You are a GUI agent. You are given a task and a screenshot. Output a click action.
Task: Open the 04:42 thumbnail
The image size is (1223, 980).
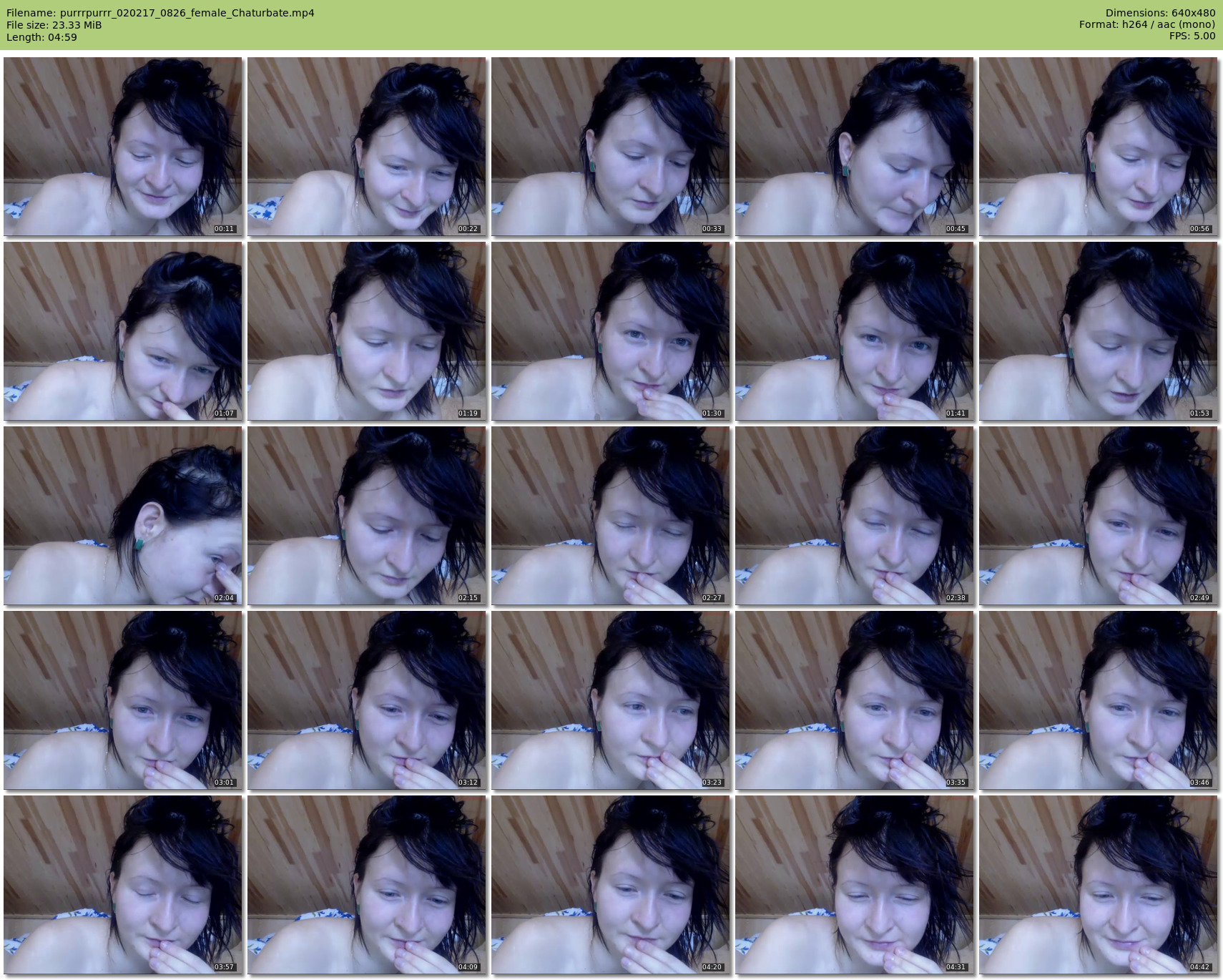1099,885
